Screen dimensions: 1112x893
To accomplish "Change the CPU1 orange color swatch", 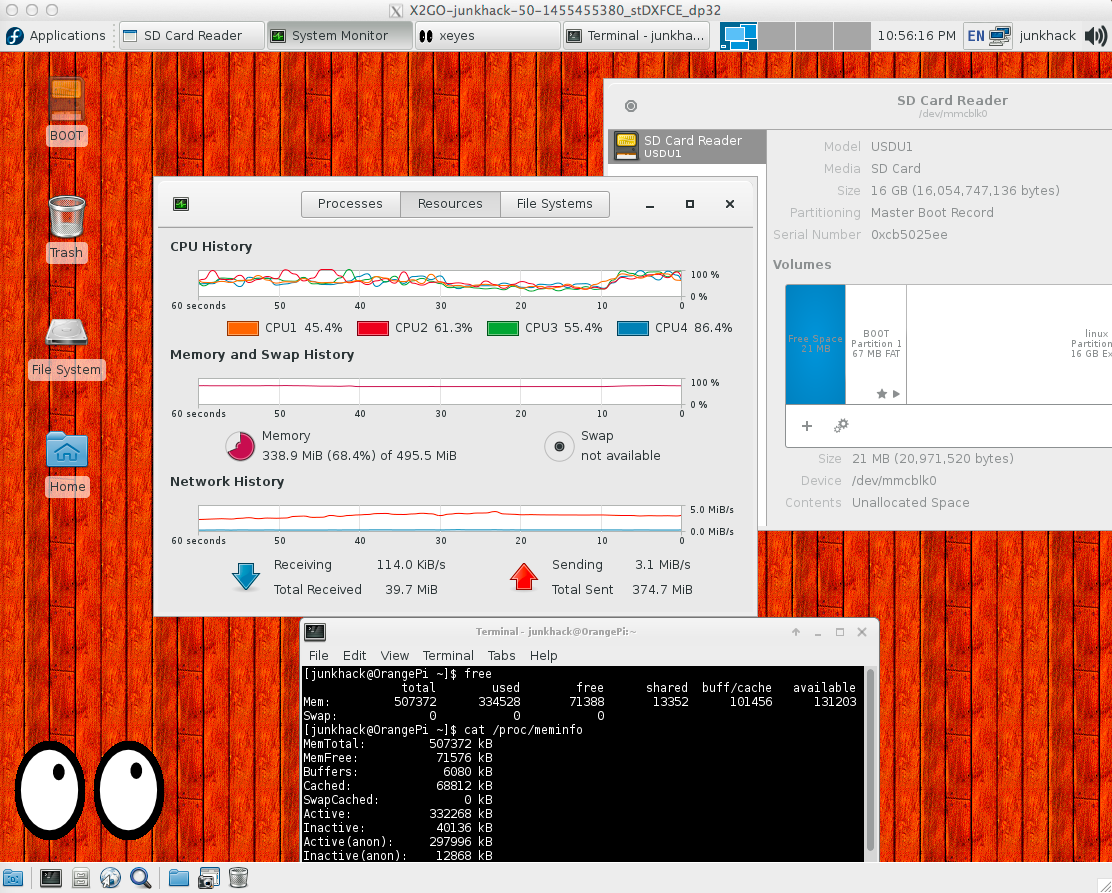I will (243, 328).
